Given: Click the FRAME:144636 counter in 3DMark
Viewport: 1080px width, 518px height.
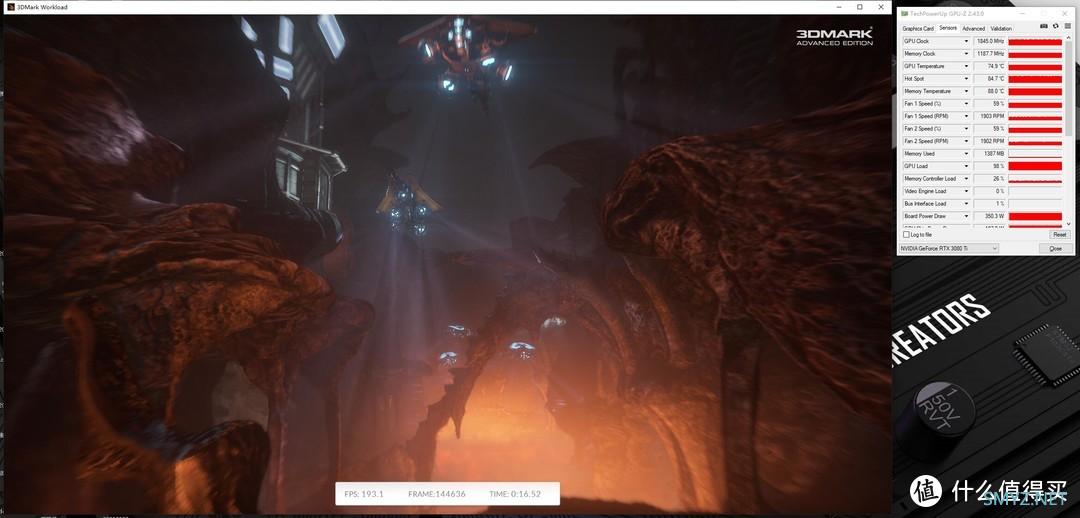Looking at the screenshot, I should [437, 494].
